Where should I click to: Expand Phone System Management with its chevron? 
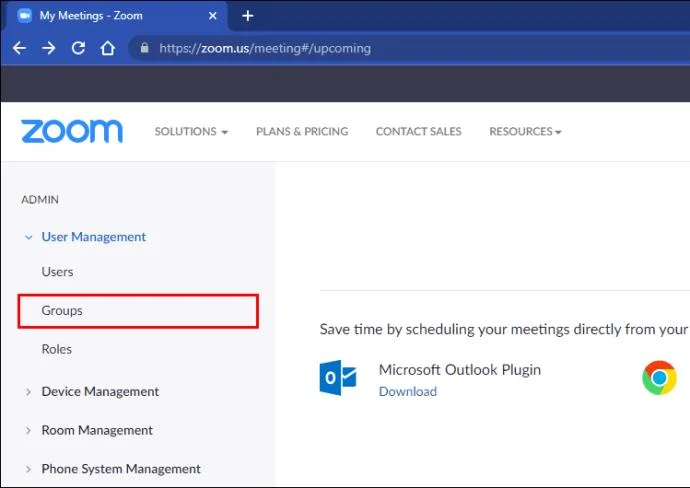point(28,469)
